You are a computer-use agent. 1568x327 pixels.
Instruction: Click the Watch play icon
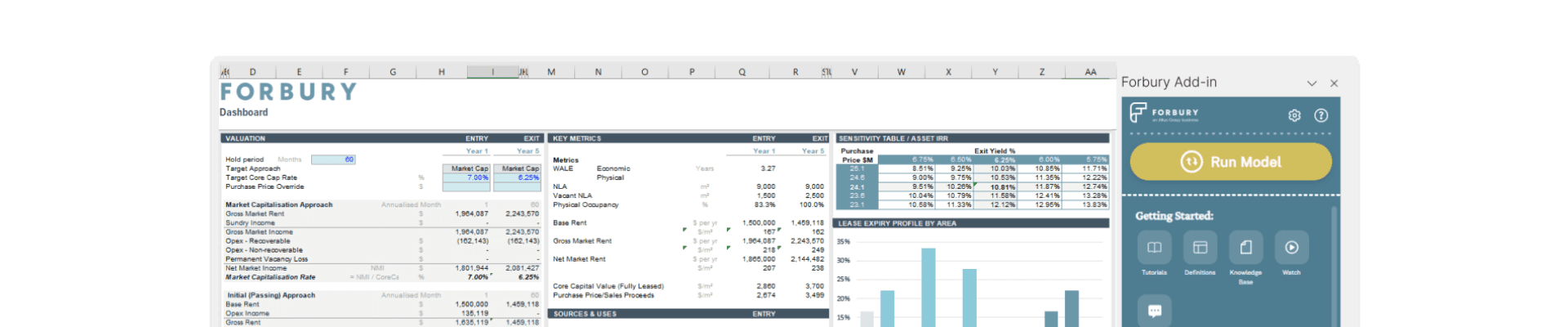click(x=1291, y=248)
